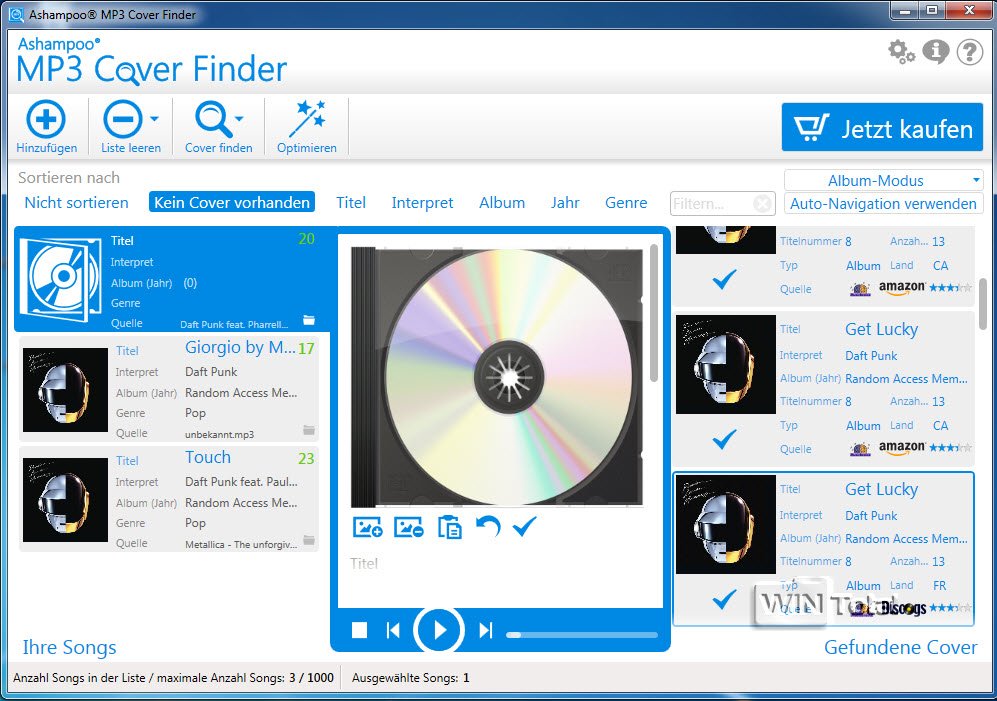Click the Cover finden magnifier icon
Image resolution: width=997 pixels, height=701 pixels.
pyautogui.click(x=214, y=119)
